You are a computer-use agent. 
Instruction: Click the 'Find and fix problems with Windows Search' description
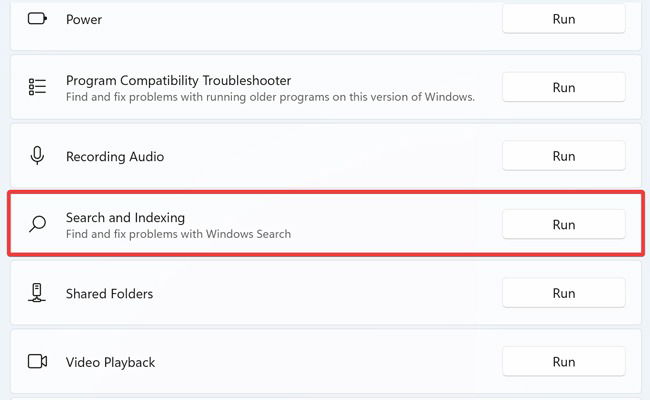click(178, 234)
